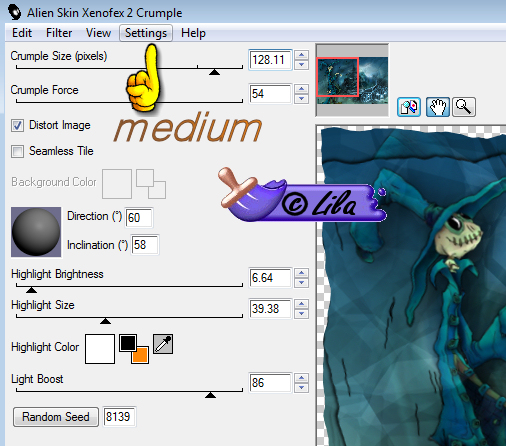Decrease Highlight Brightness with down arrow
Image resolution: width=506 pixels, height=446 pixels.
[302, 282]
